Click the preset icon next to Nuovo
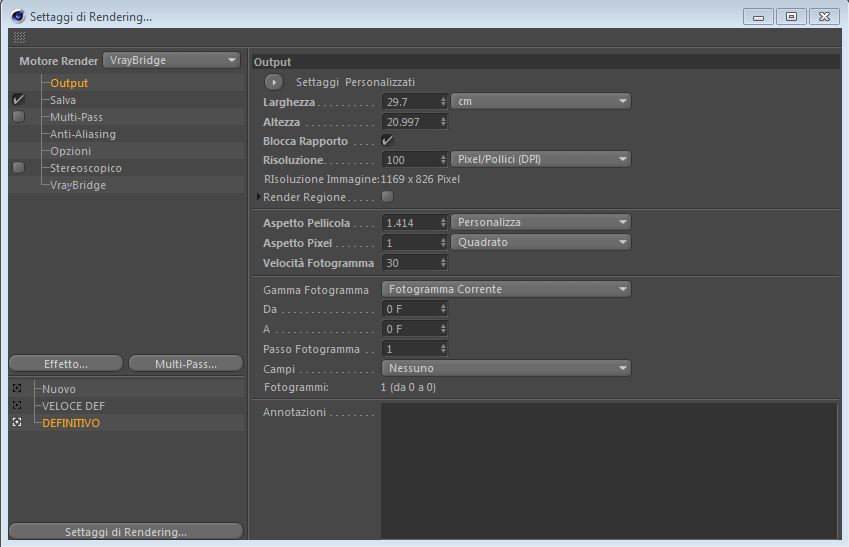The height and width of the screenshot is (547, 849). click(x=17, y=388)
